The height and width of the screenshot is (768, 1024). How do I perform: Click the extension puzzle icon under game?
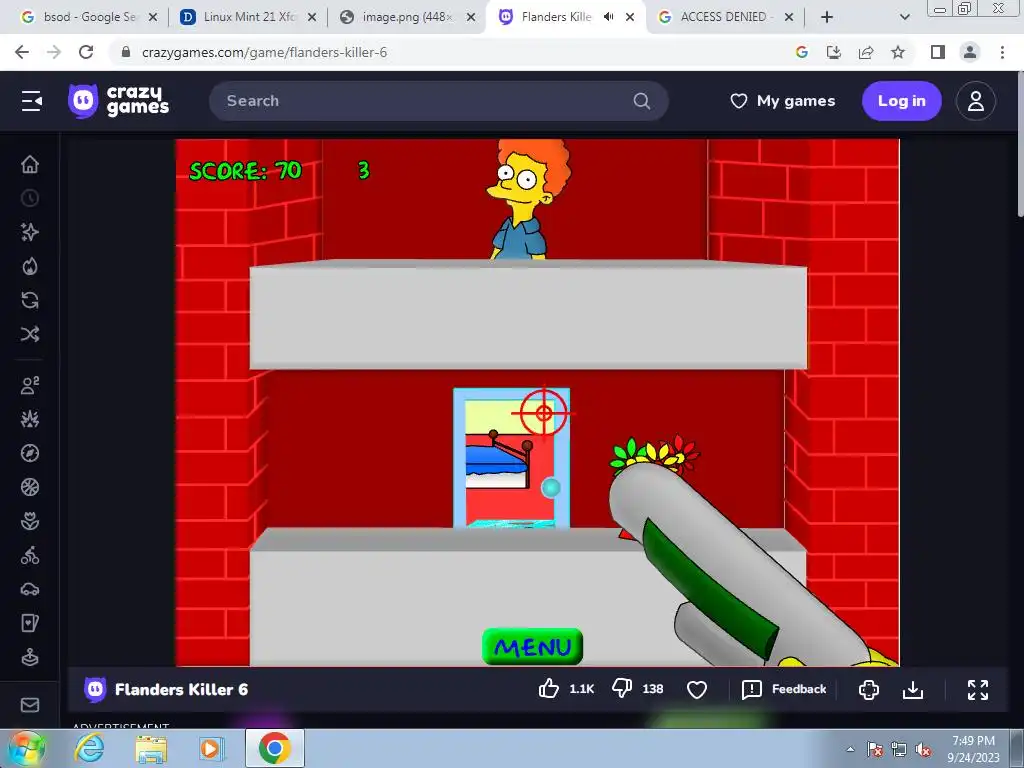[869, 690]
